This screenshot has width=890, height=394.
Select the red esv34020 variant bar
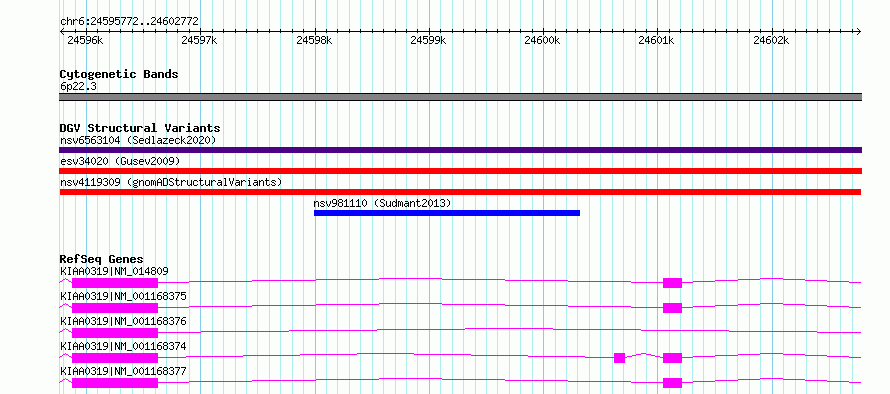click(x=460, y=171)
